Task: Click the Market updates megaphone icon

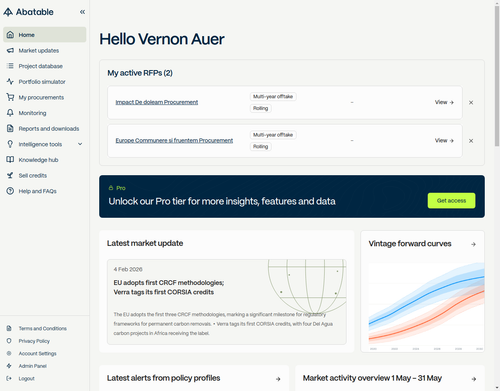Action: pos(10,50)
